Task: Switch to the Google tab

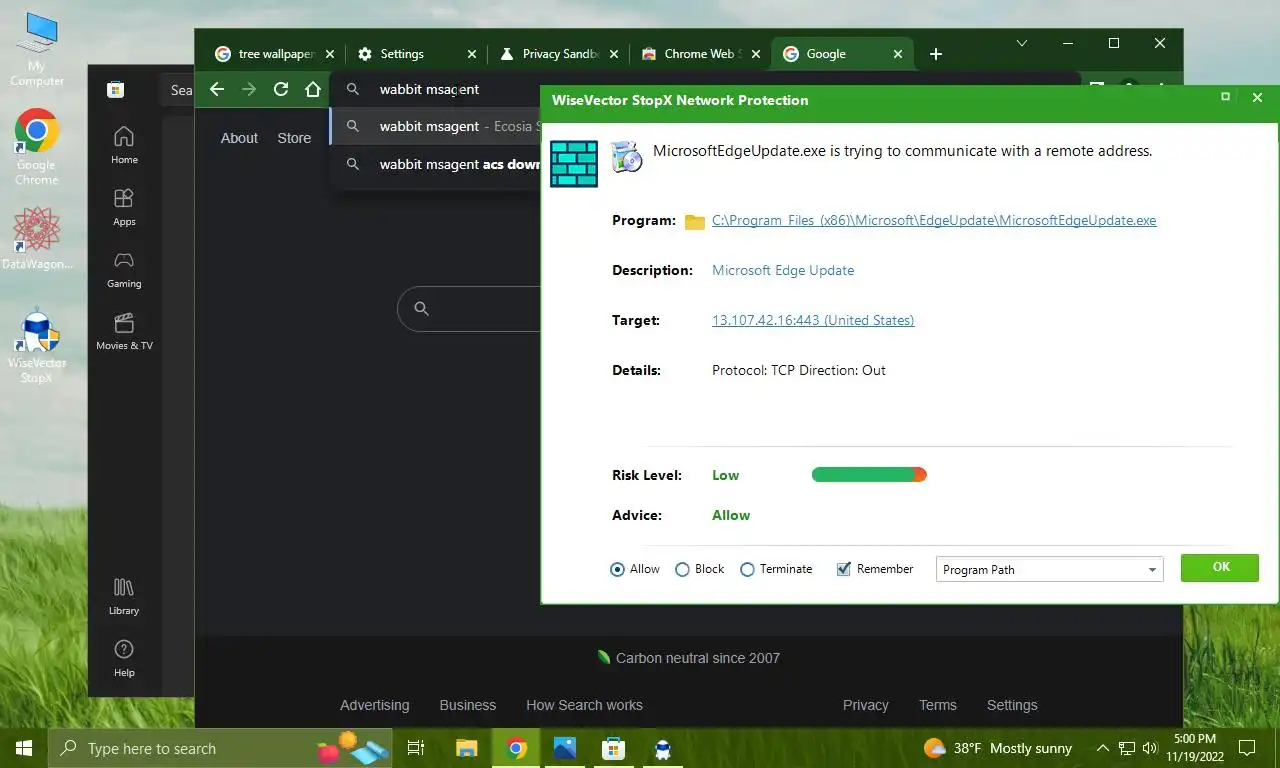Action: (843, 54)
